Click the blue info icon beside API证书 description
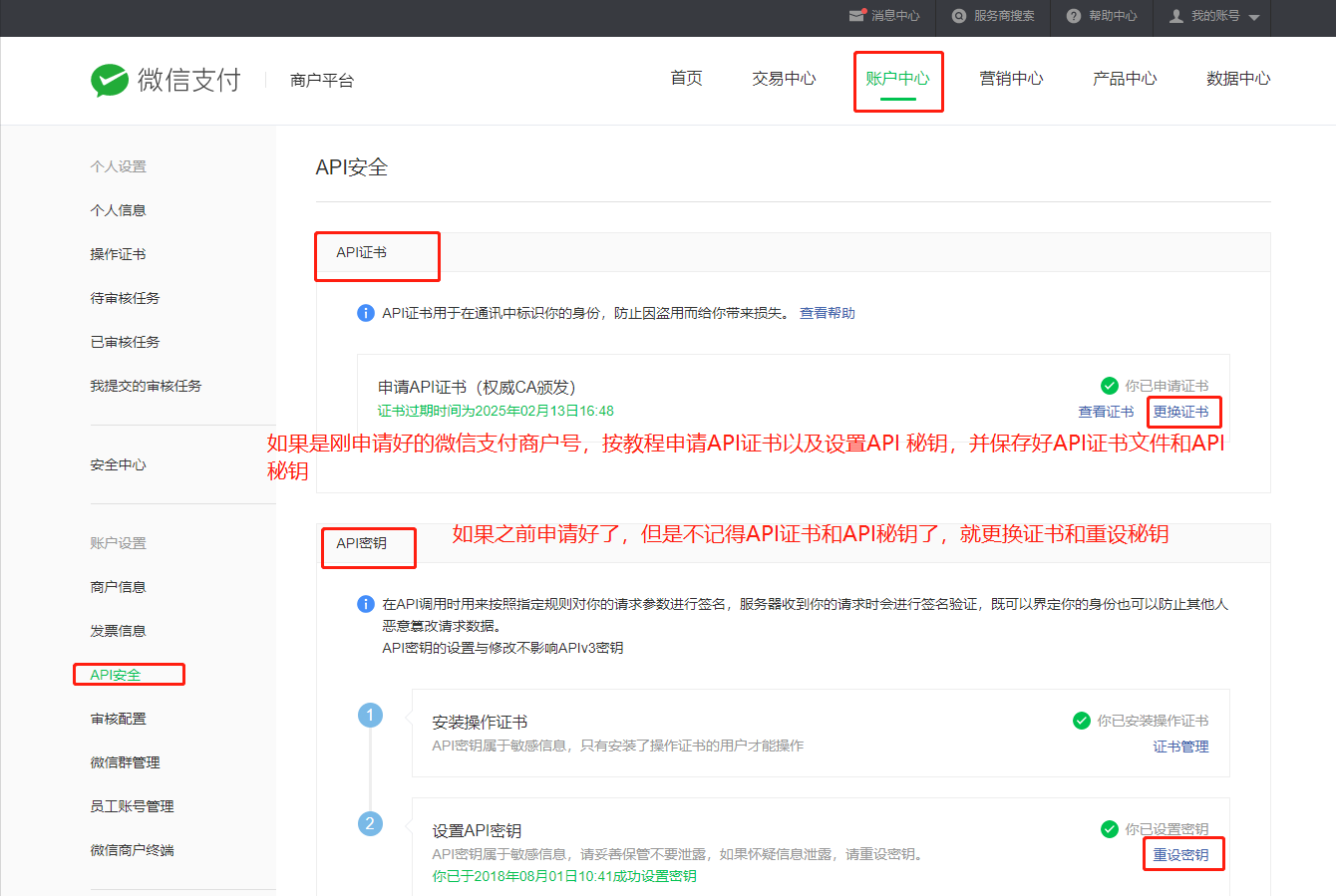Screen dimensions: 1336x896 click(366, 313)
